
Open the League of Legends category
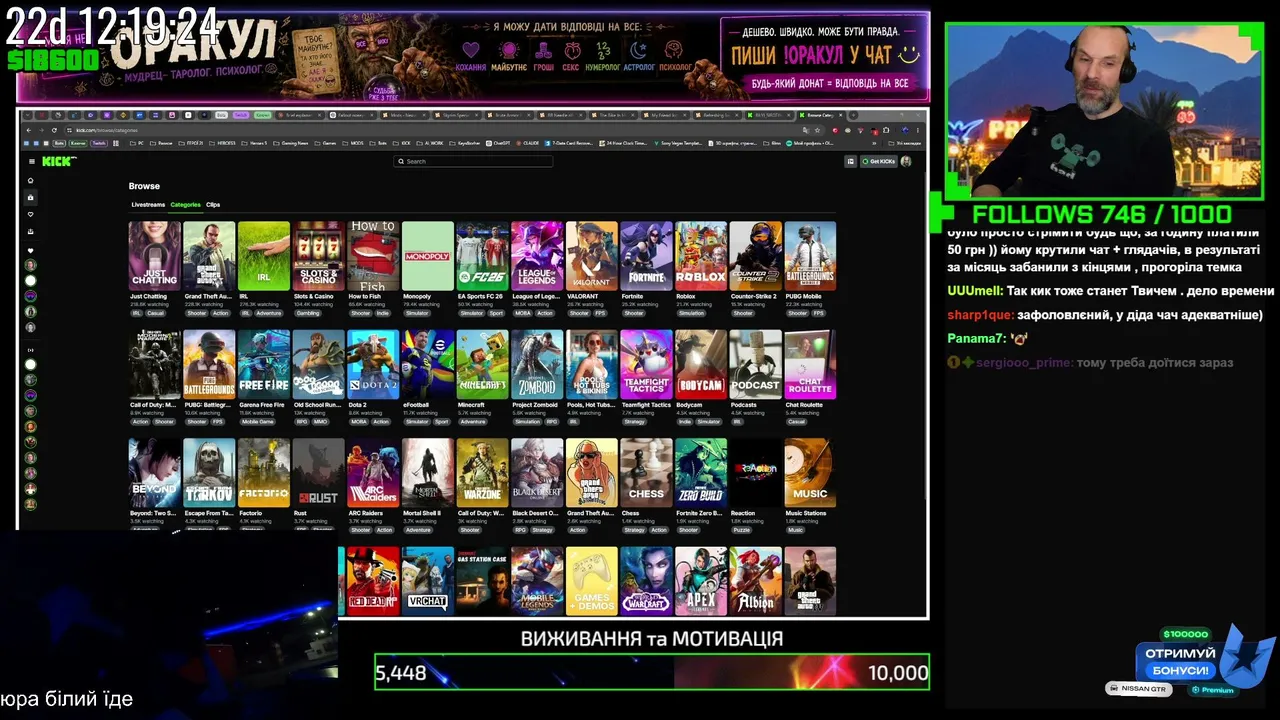537,256
